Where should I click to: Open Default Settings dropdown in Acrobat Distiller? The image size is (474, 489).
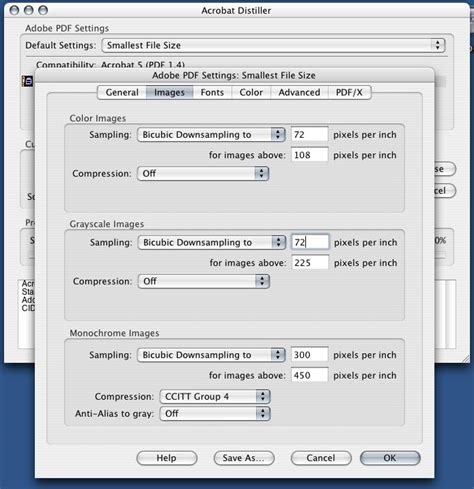point(273,45)
